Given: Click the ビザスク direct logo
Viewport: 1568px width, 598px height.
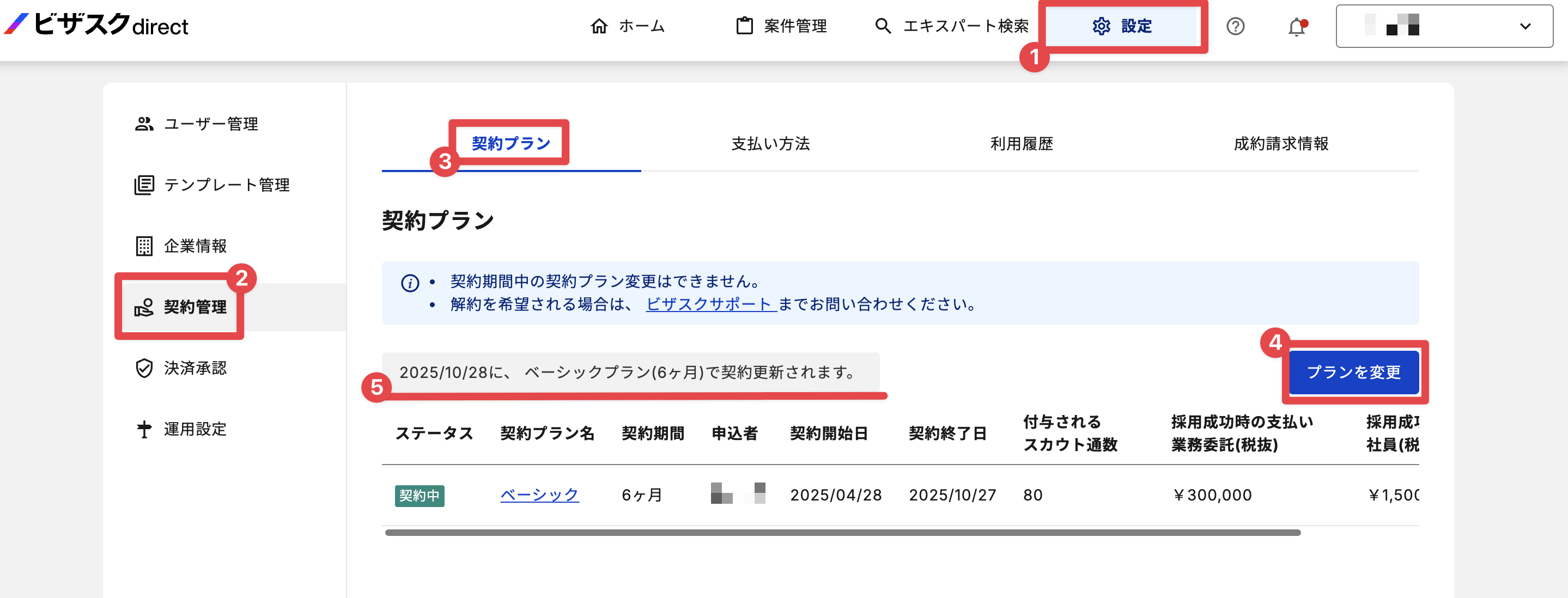Looking at the screenshot, I should (96, 25).
